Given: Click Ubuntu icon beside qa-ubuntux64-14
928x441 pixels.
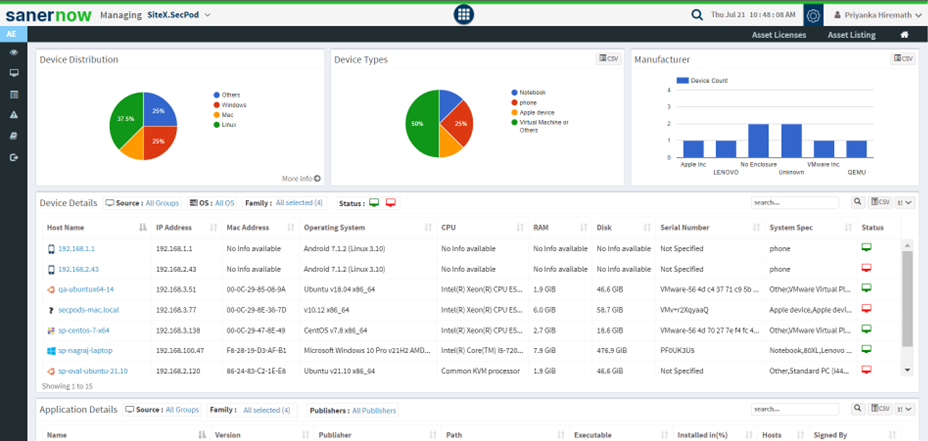Looking at the screenshot, I should (x=51, y=289).
